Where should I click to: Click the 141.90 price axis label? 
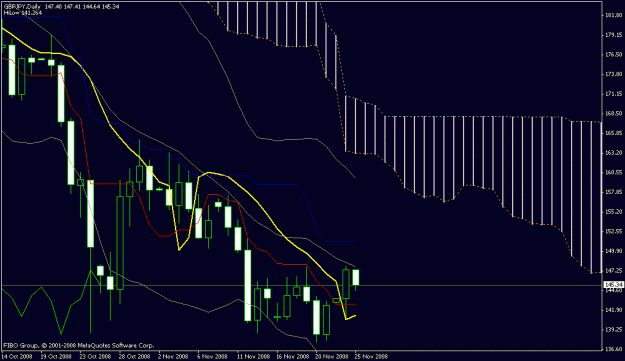pyautogui.click(x=614, y=310)
